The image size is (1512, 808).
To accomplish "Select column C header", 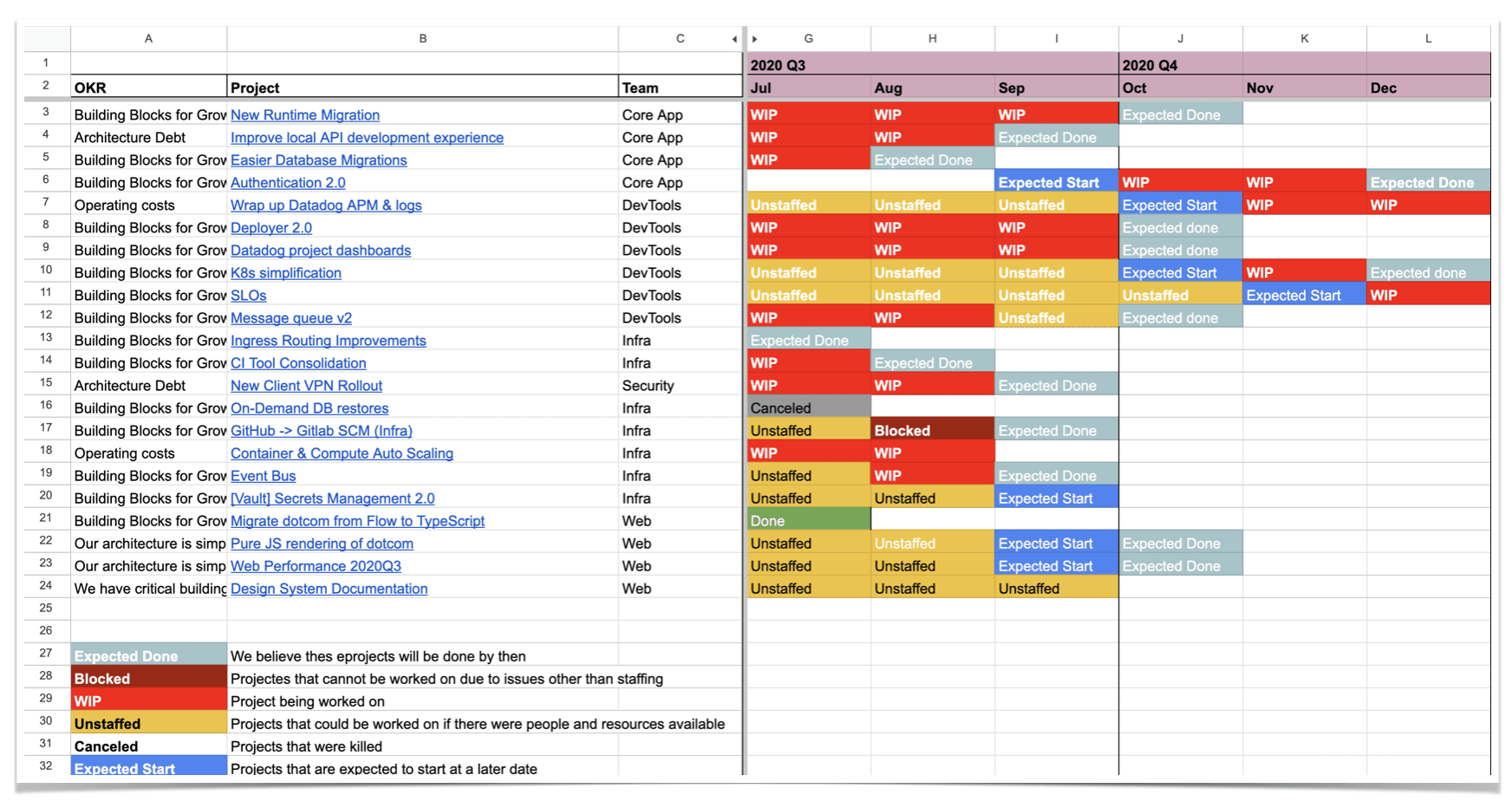I will [680, 39].
